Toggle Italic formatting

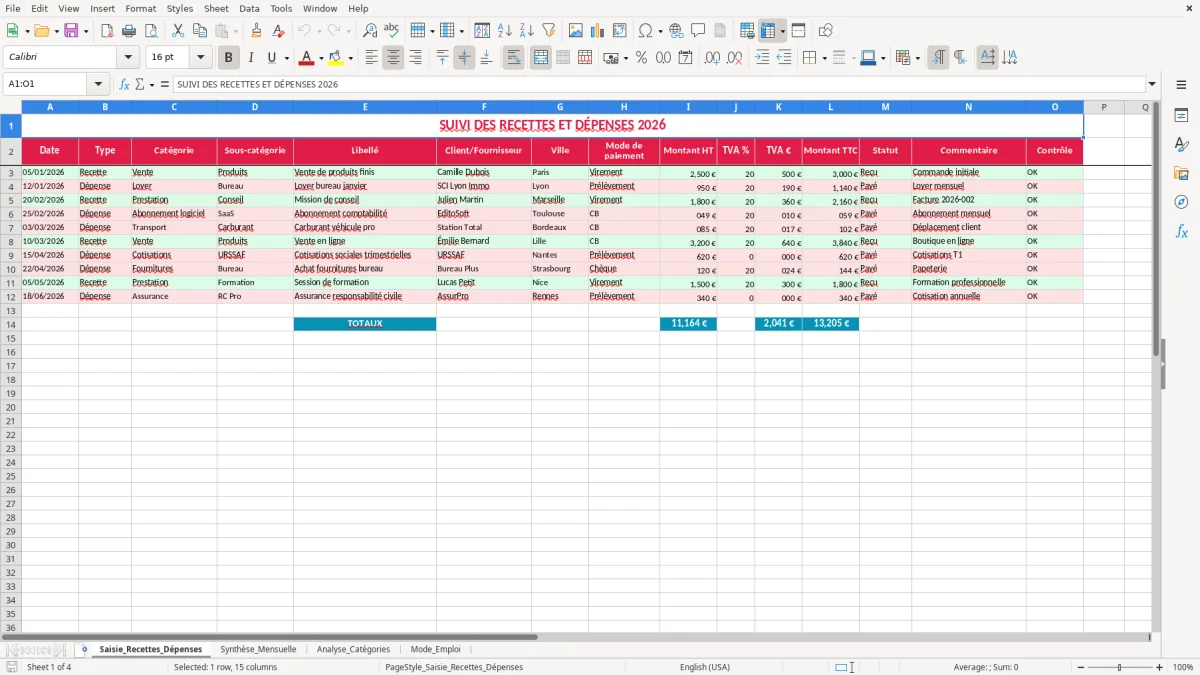click(x=251, y=58)
